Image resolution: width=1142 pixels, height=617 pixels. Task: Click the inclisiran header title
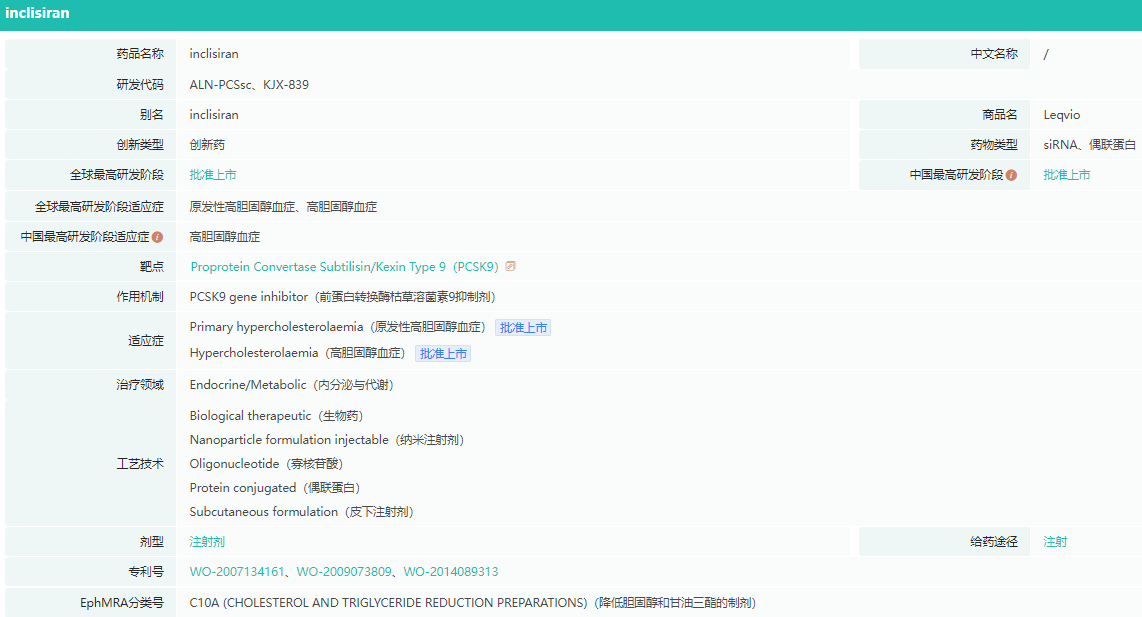(37, 13)
